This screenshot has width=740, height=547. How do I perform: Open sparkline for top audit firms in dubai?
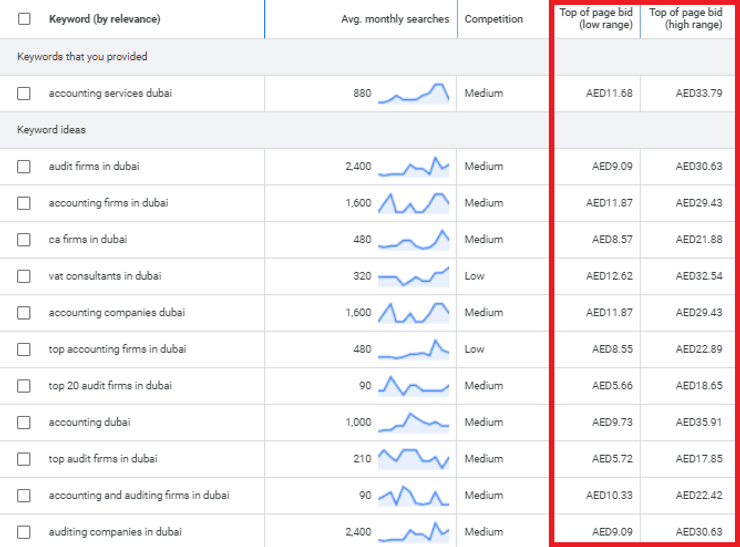click(413, 459)
